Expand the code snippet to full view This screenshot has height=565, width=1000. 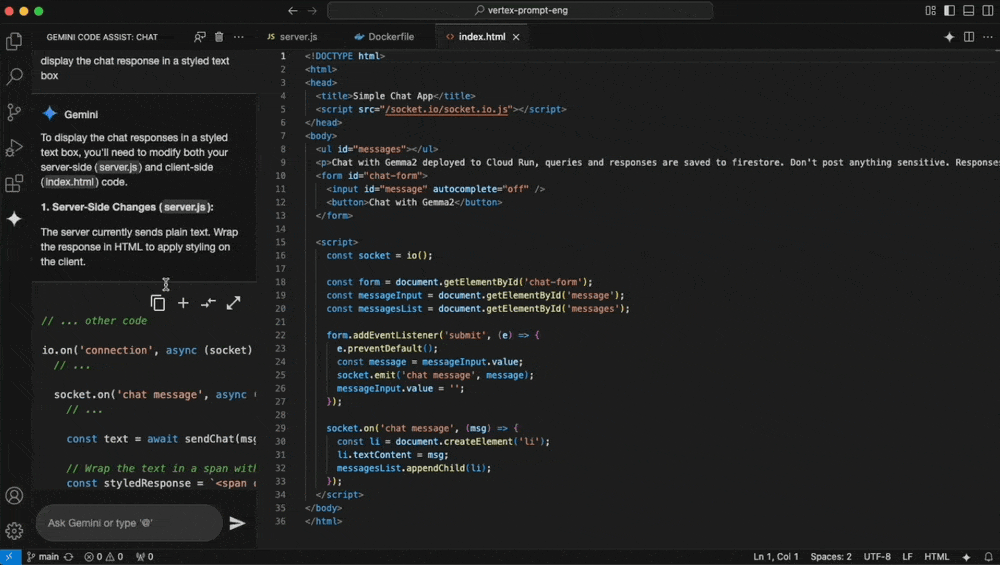tap(233, 303)
